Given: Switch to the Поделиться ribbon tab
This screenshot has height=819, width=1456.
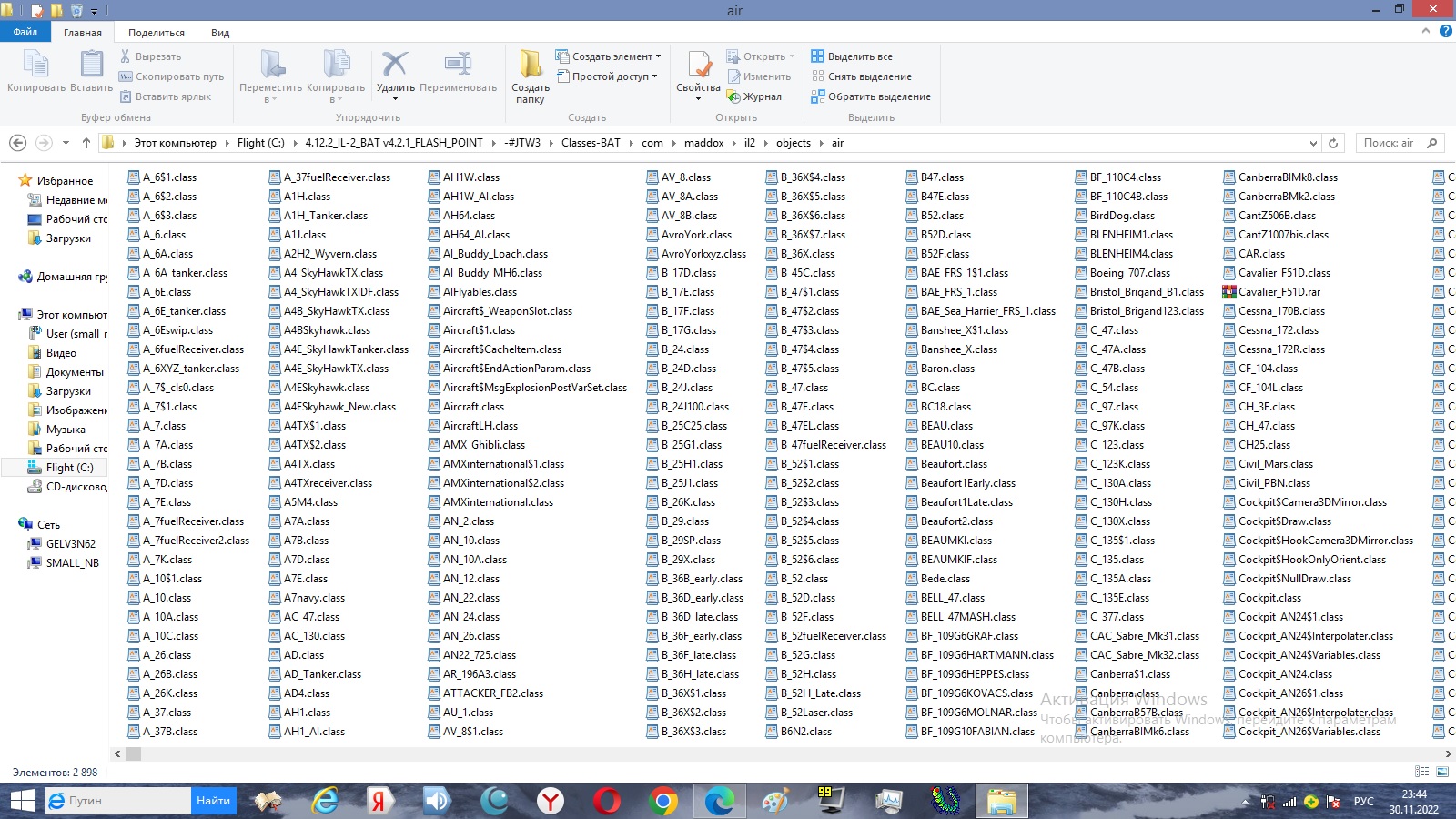Looking at the screenshot, I should coord(157,33).
